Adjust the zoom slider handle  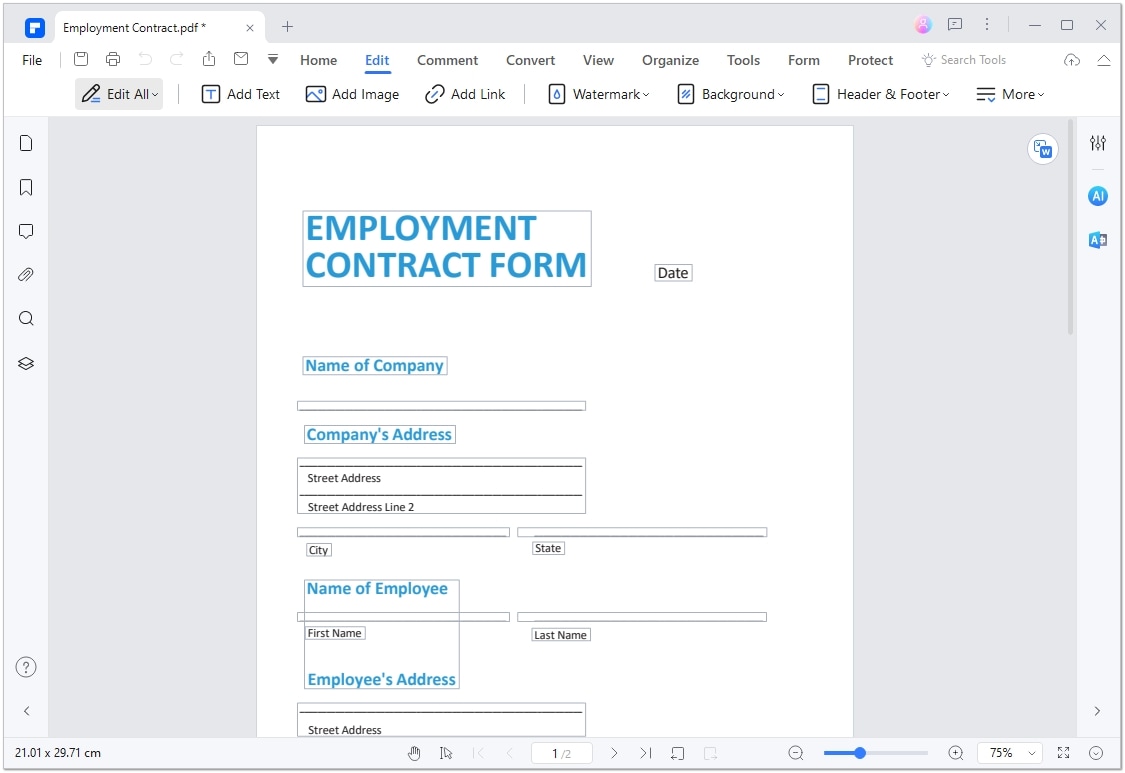(x=860, y=753)
